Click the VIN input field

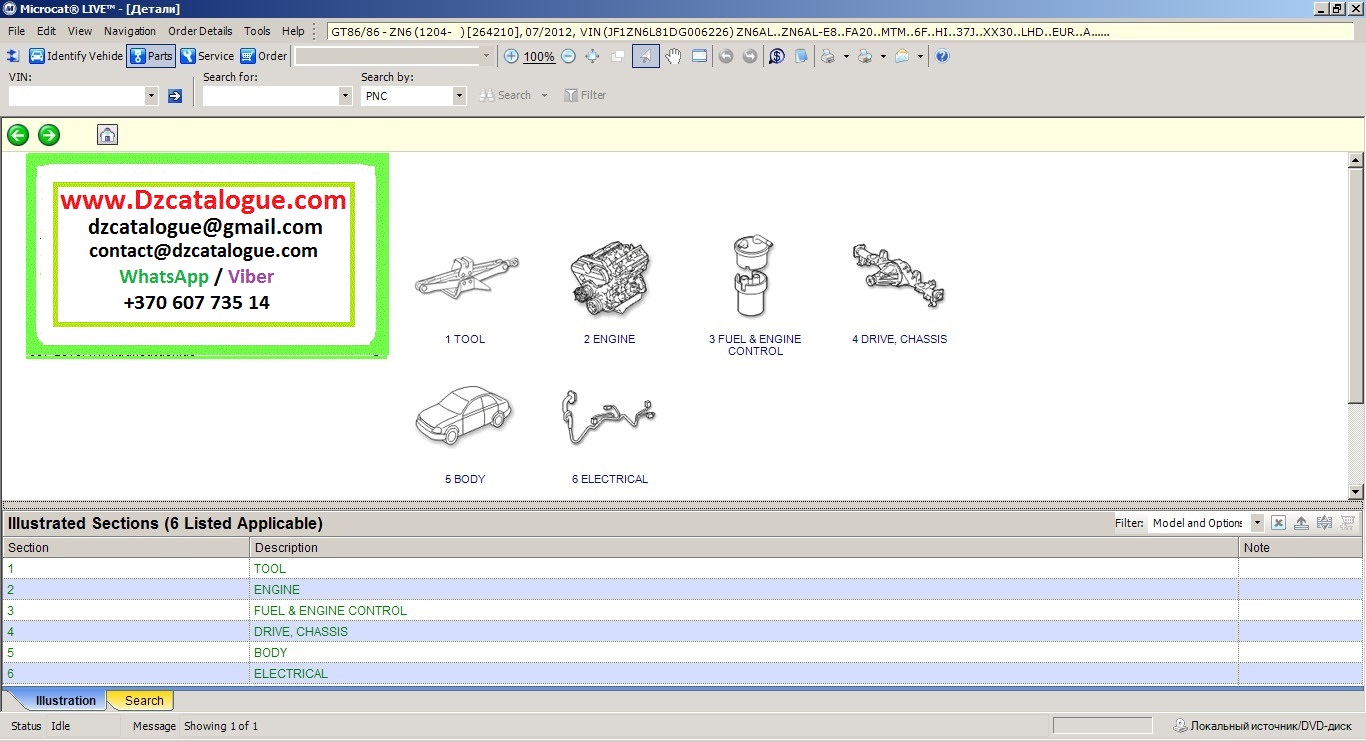coord(77,96)
